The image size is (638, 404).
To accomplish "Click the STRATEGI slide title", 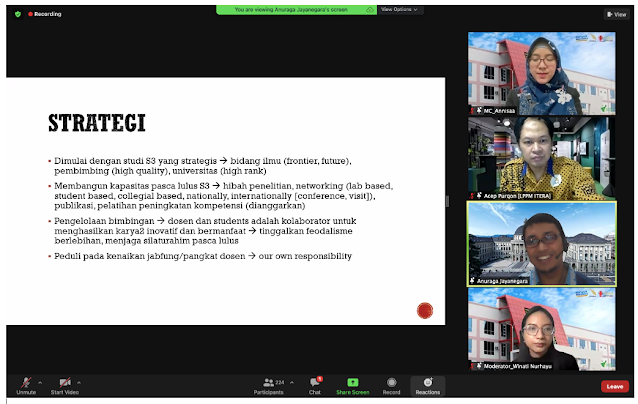I will pyautogui.click(x=97, y=123).
